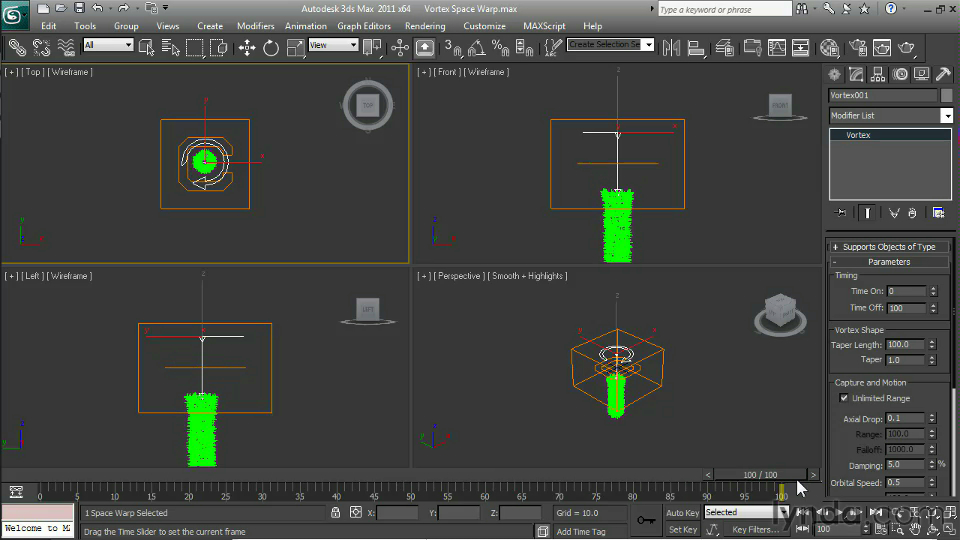Viewport: 960px width, 540px height.
Task: Click Perspective viewport Smooth + Highlights label
Action: coord(527,276)
